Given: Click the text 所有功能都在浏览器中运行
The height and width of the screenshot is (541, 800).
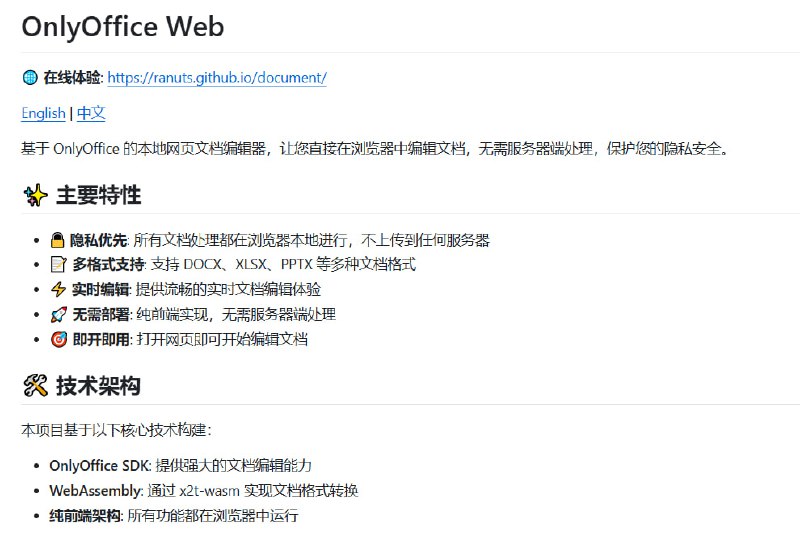Looking at the screenshot, I should coord(213,515).
